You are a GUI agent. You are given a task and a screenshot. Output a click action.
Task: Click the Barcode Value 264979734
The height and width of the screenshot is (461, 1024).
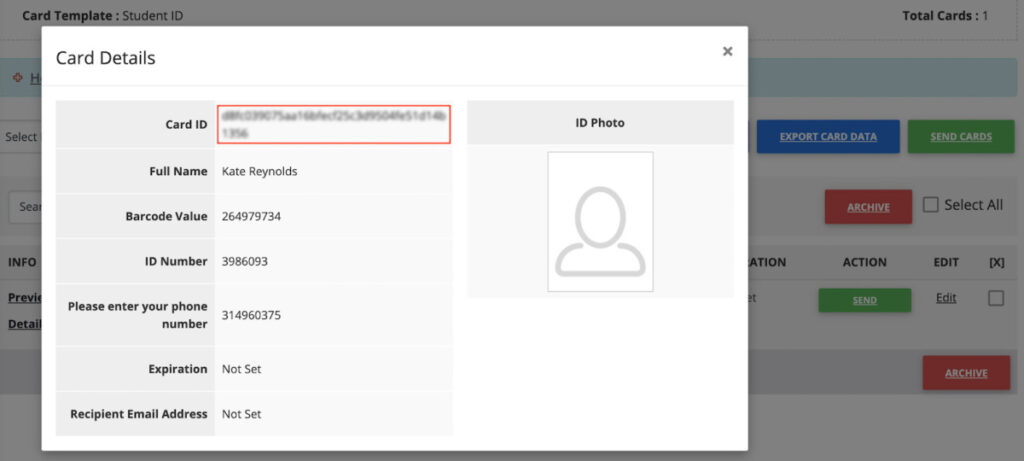point(258,216)
